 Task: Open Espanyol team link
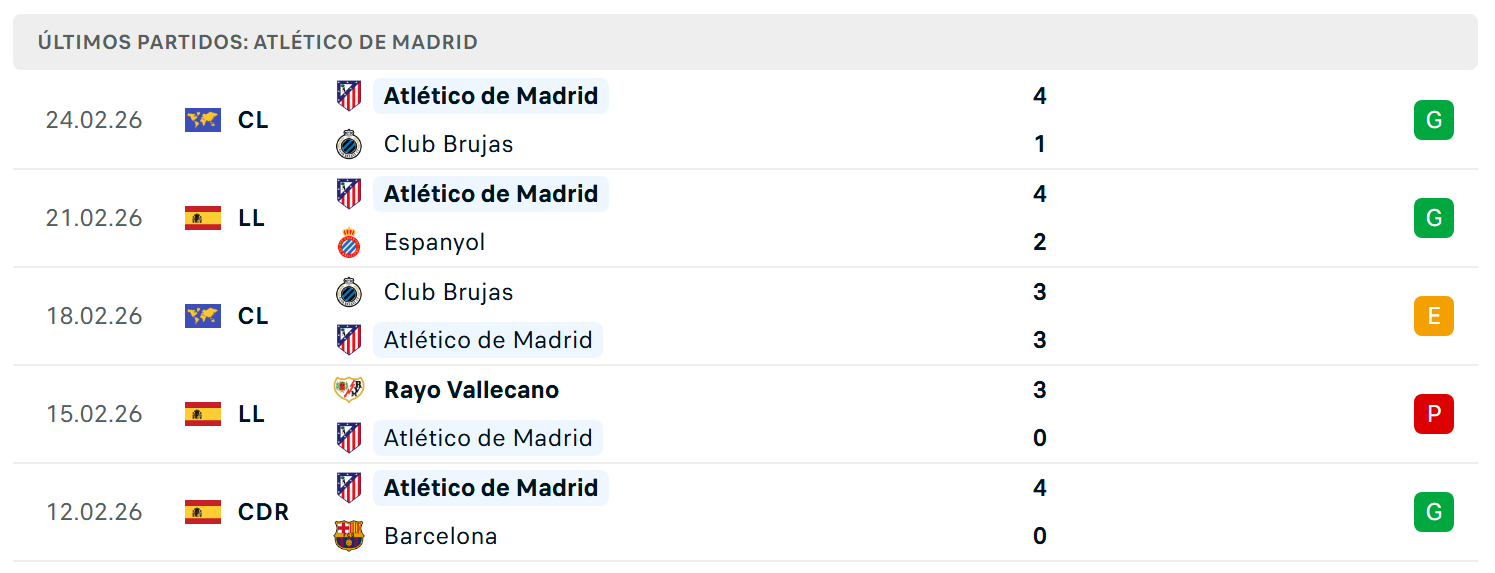click(x=434, y=242)
